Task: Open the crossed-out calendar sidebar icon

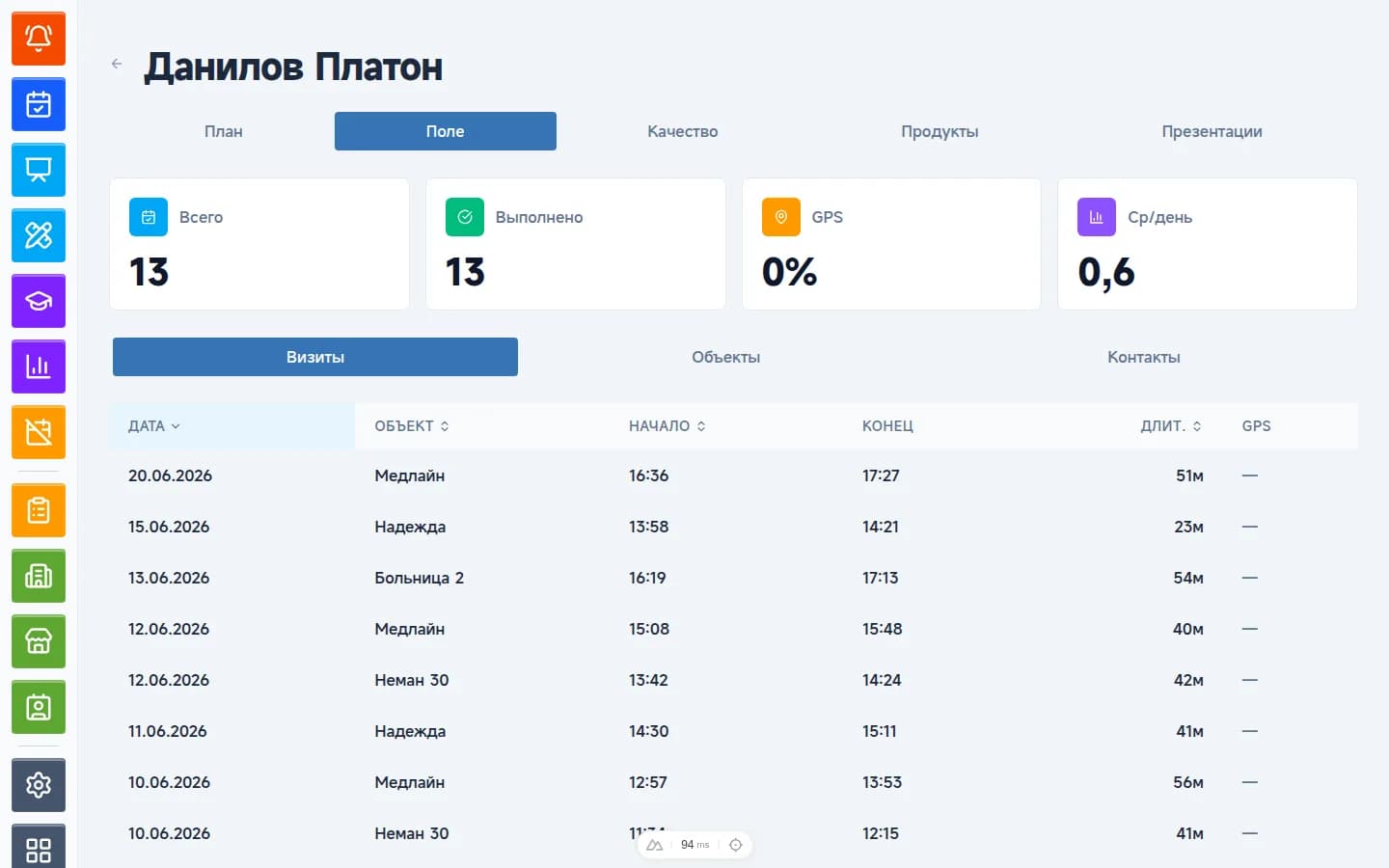Action: 39,432
